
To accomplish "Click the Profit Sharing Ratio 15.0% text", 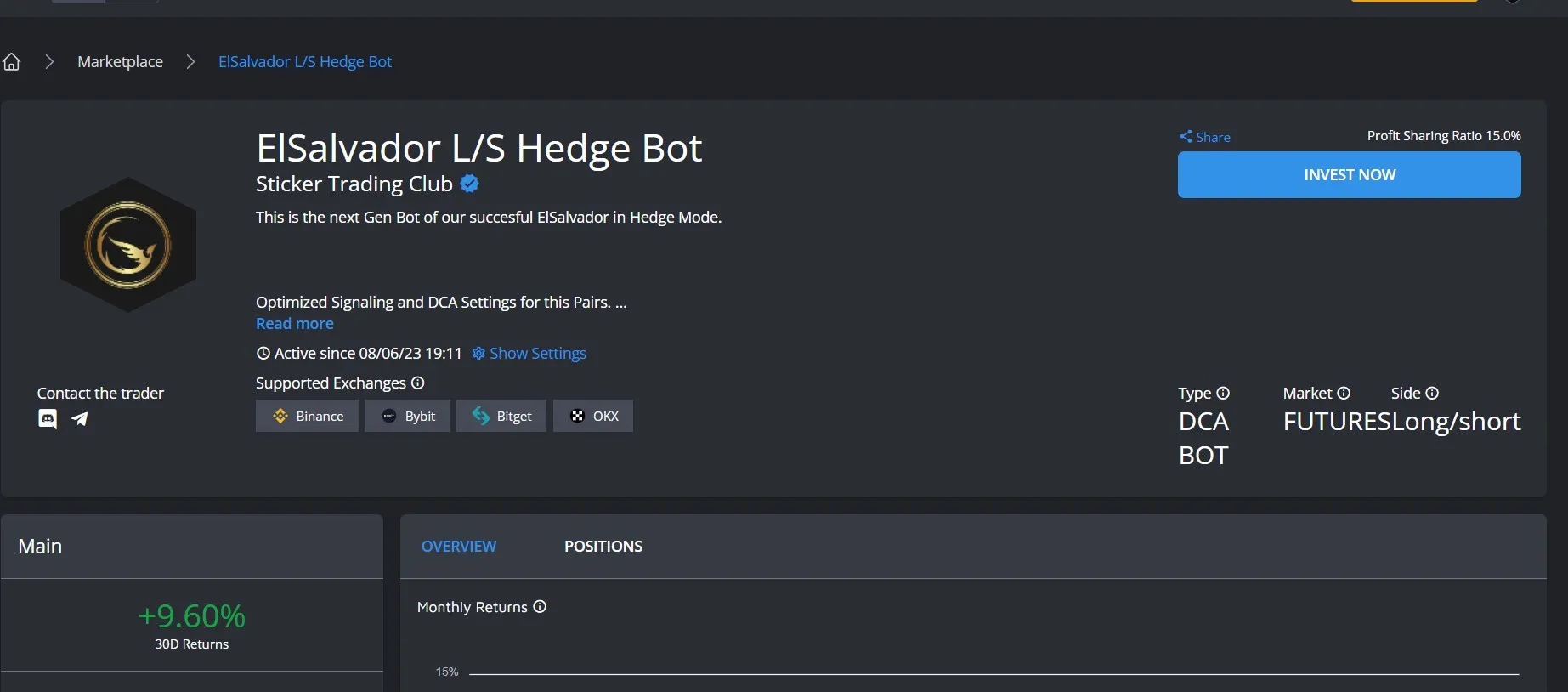I will pyautogui.click(x=1444, y=136).
